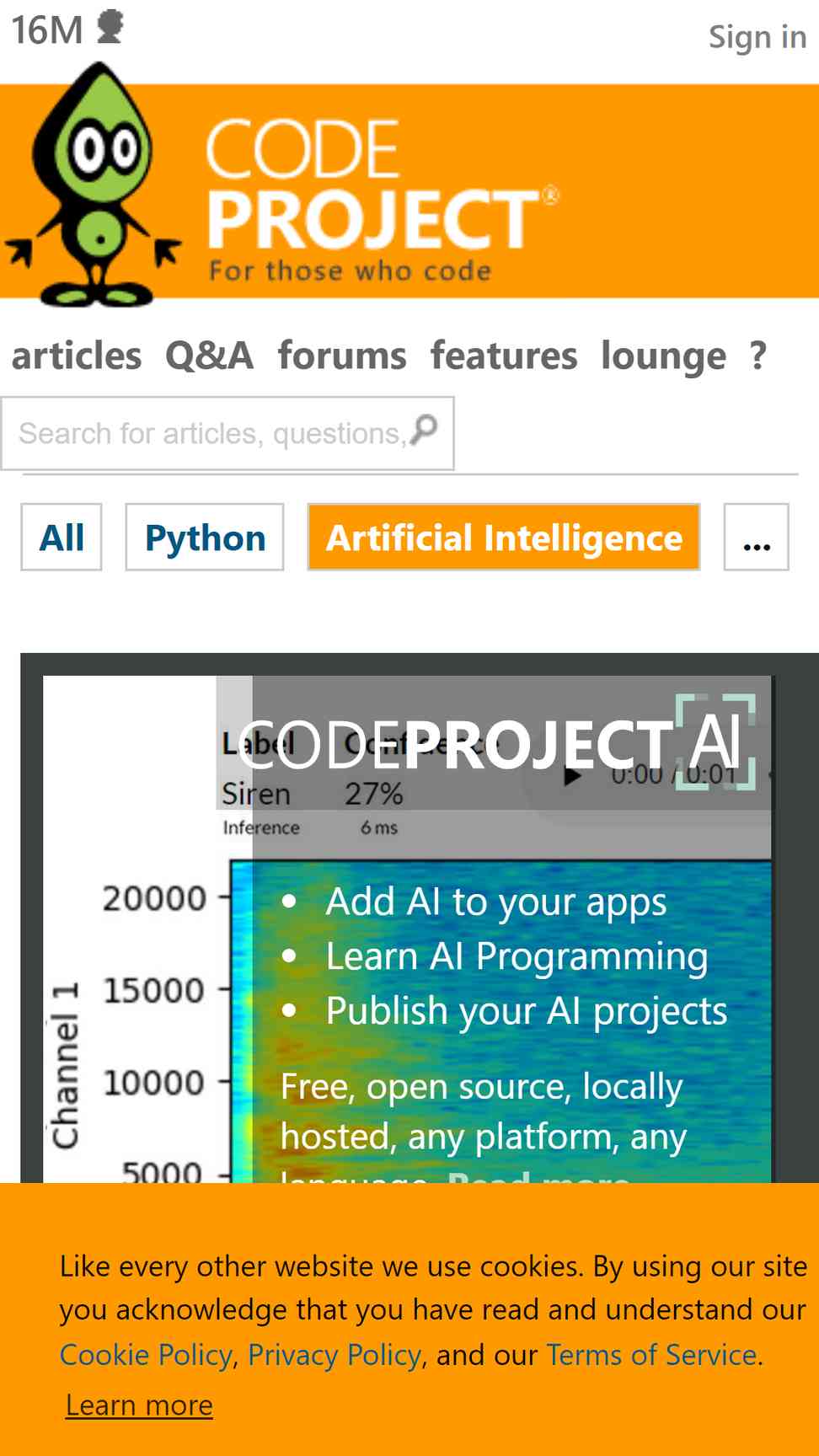Image resolution: width=819 pixels, height=1456 pixels.
Task: Expand more topics with the ellipsis button
Action: point(757,538)
